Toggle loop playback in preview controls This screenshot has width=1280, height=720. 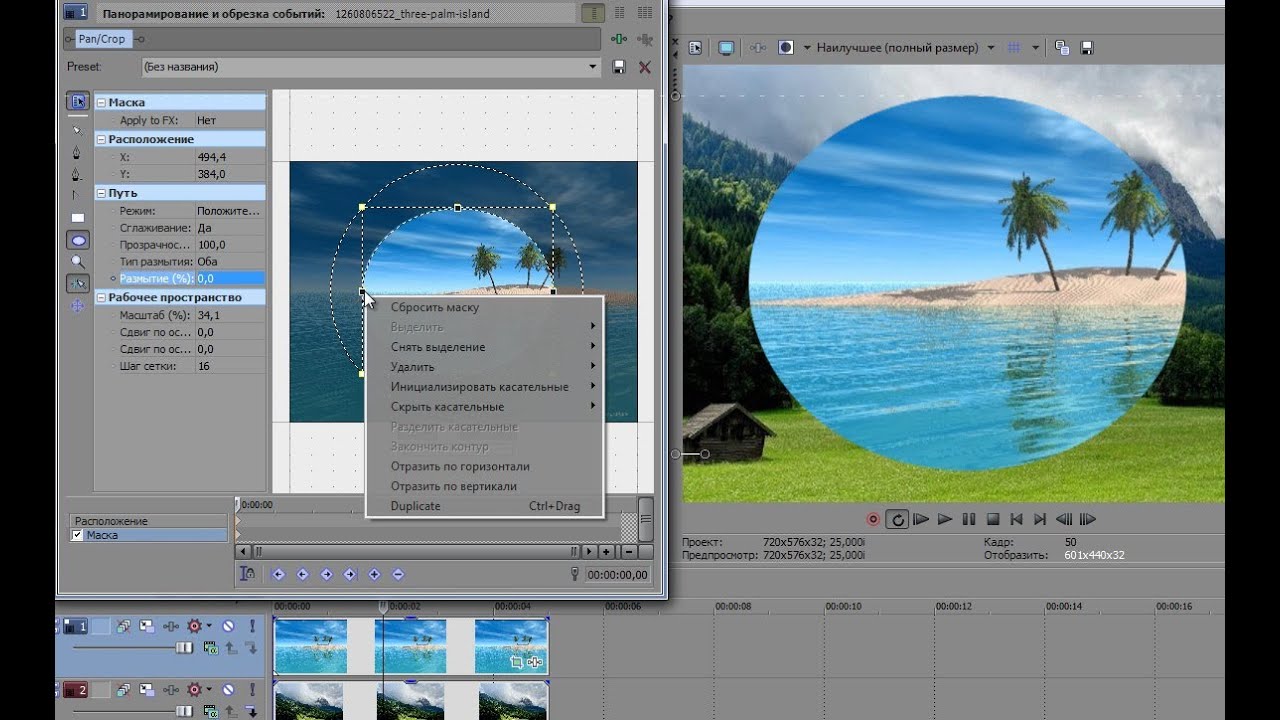[897, 519]
